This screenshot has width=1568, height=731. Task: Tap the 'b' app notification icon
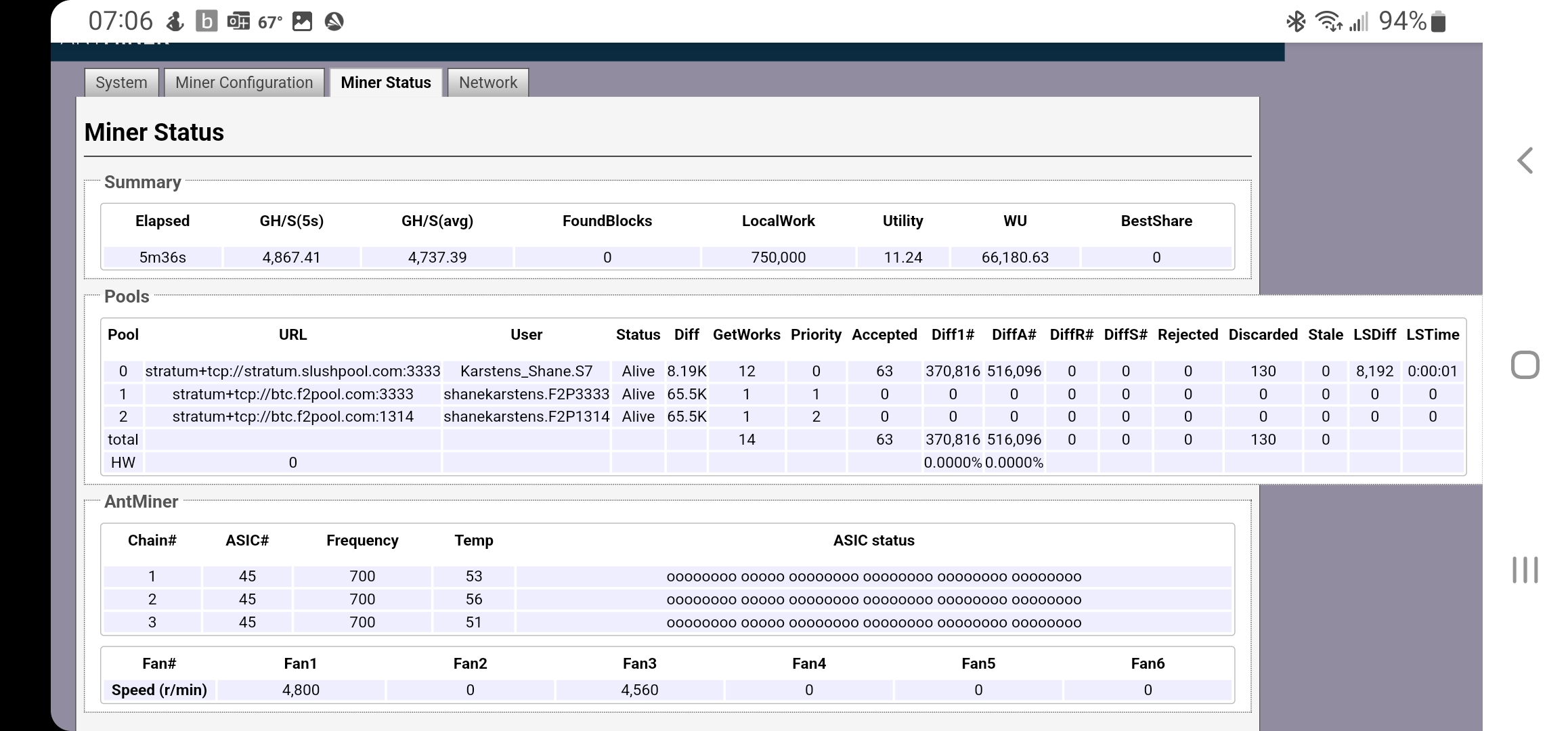pyautogui.click(x=206, y=22)
